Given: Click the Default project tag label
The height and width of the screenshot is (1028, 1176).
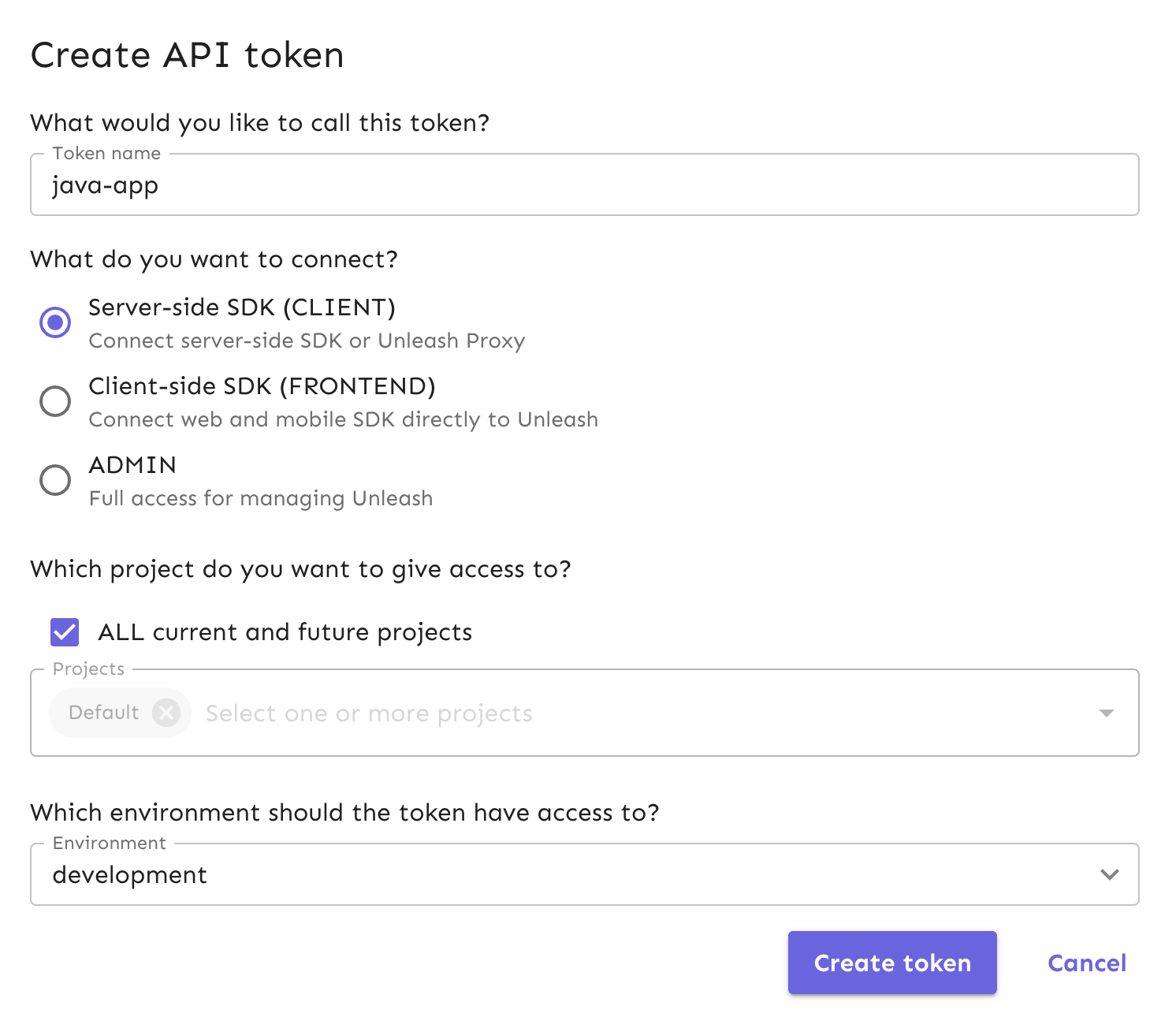Looking at the screenshot, I should 102,712.
